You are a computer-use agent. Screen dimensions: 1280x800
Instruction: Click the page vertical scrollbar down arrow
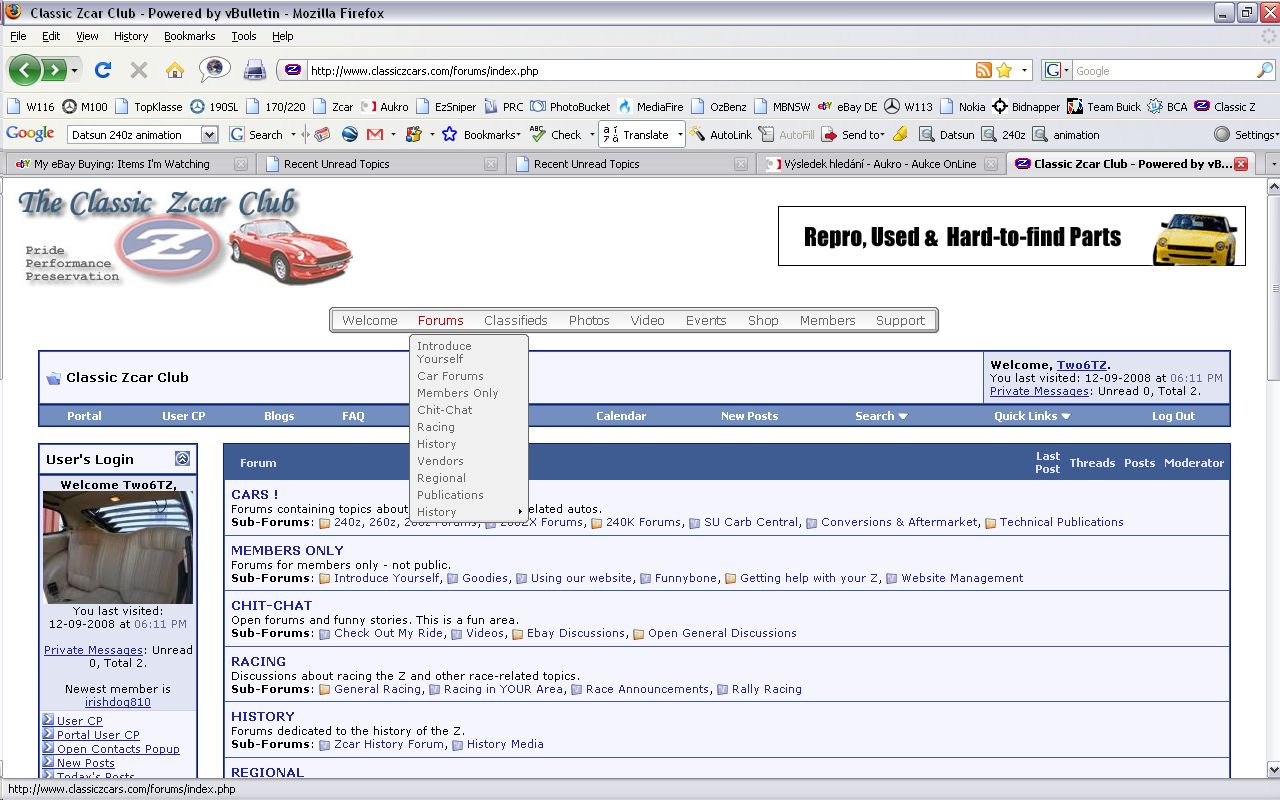pyautogui.click(x=1272, y=770)
